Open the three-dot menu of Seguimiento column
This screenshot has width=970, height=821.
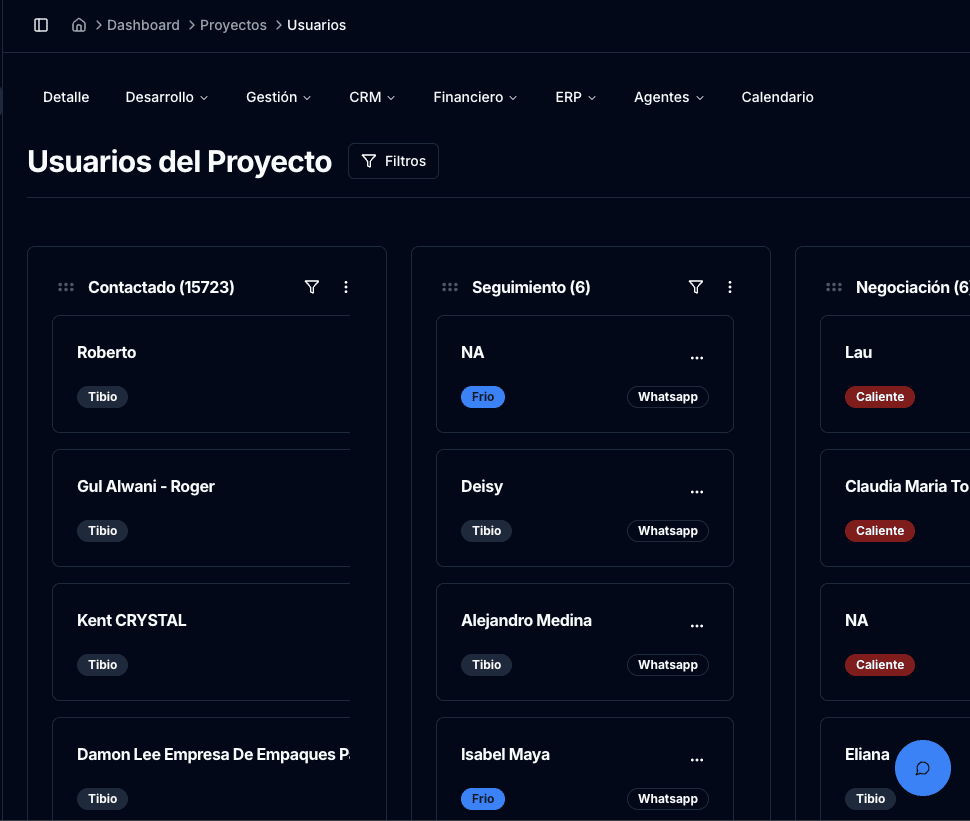click(x=730, y=287)
